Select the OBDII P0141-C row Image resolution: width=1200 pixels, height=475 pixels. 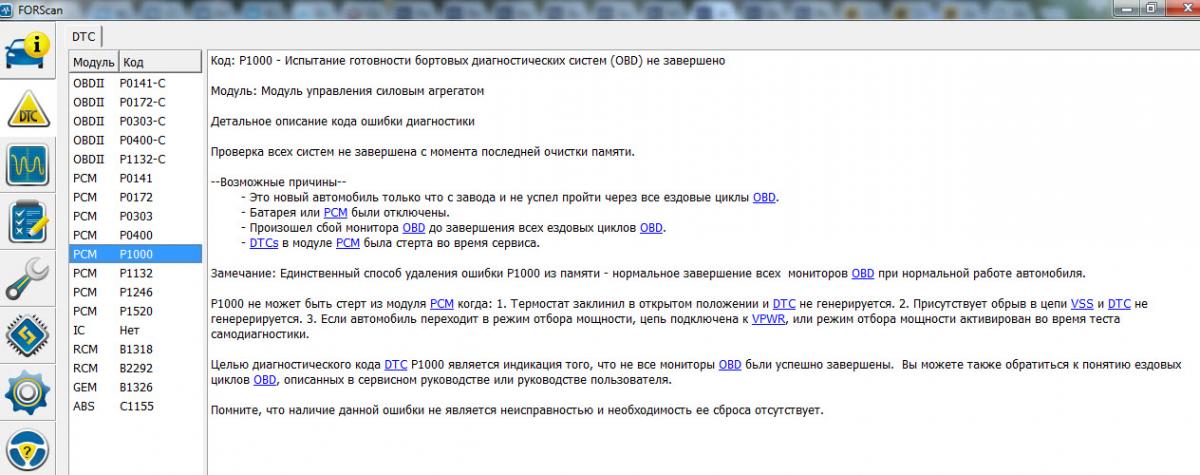(x=135, y=83)
